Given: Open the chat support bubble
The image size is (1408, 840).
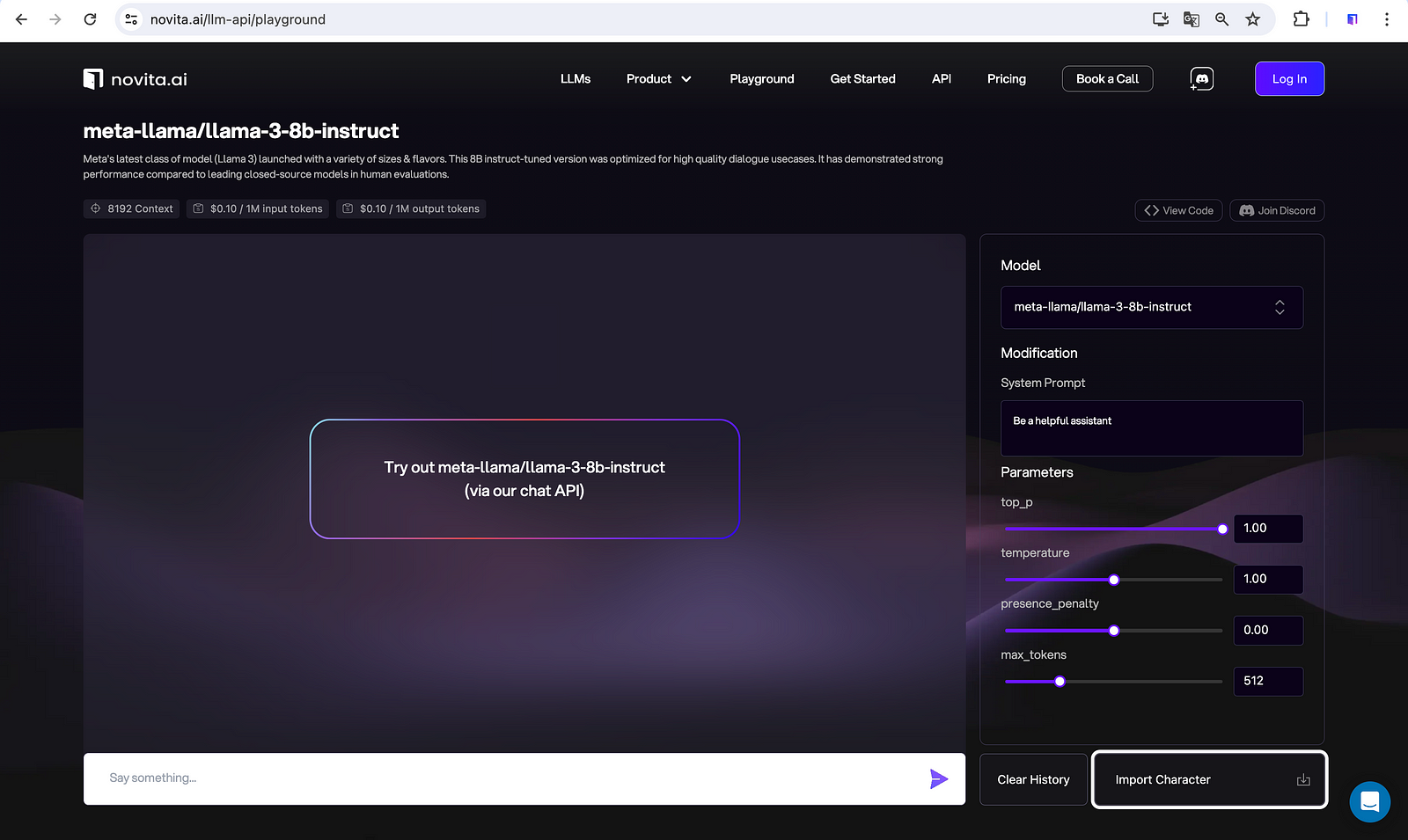Looking at the screenshot, I should click(1370, 802).
